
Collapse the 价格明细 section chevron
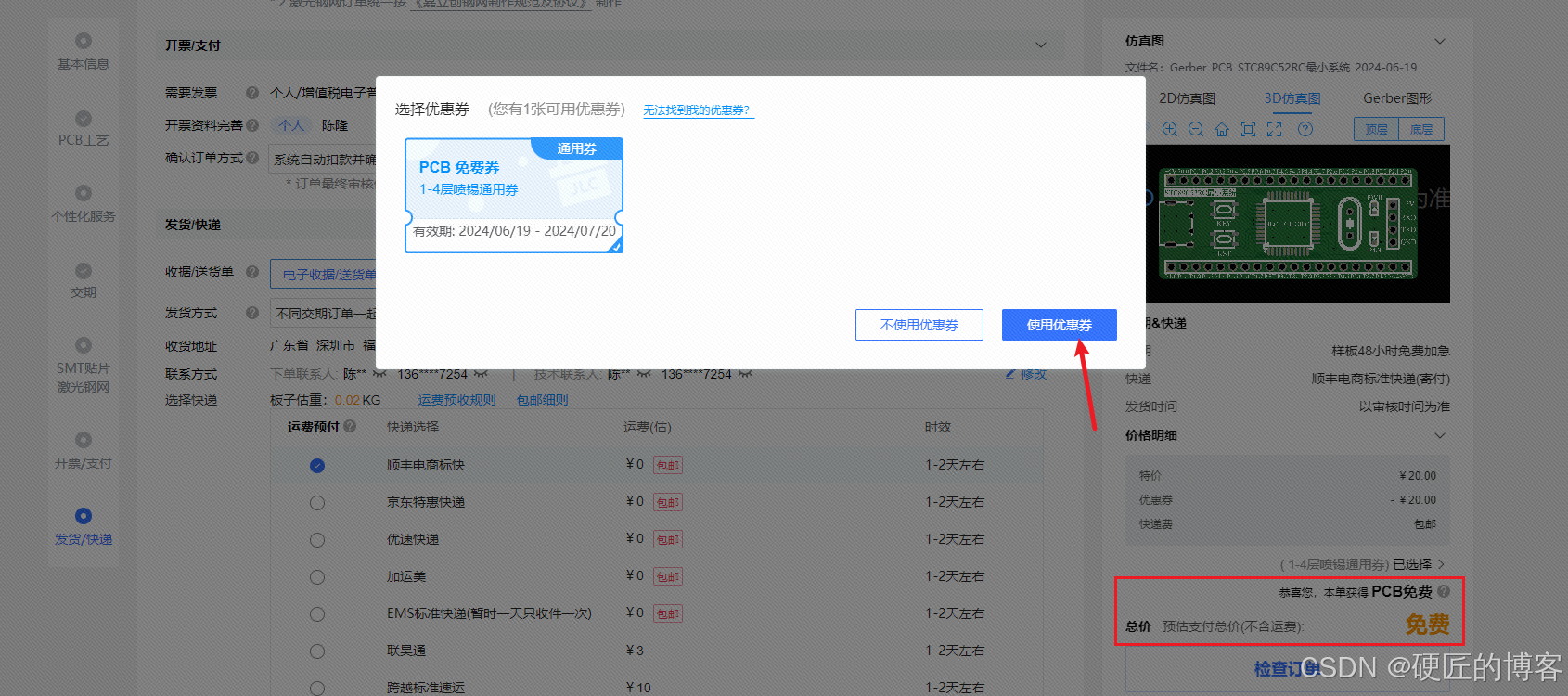pyautogui.click(x=1440, y=435)
